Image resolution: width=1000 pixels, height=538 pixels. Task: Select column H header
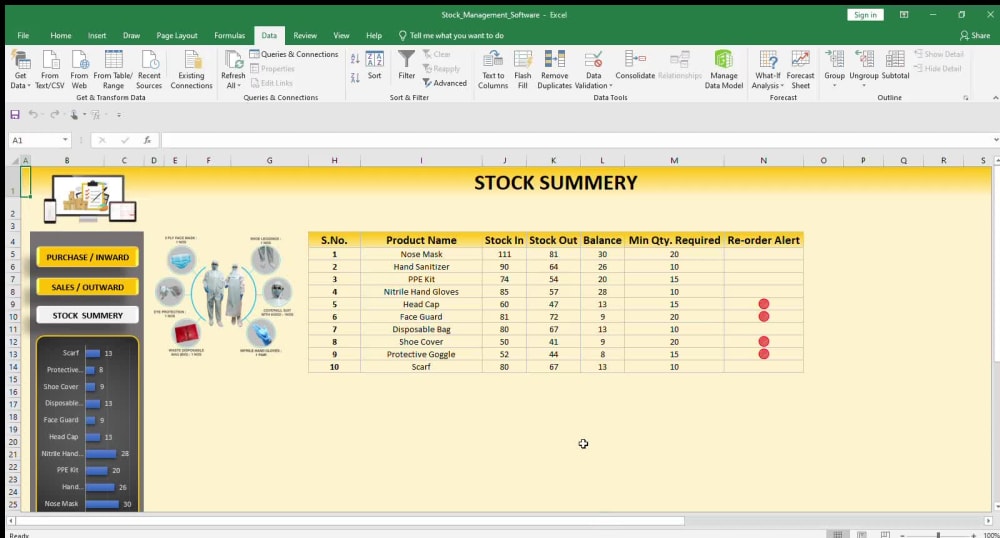click(334, 160)
